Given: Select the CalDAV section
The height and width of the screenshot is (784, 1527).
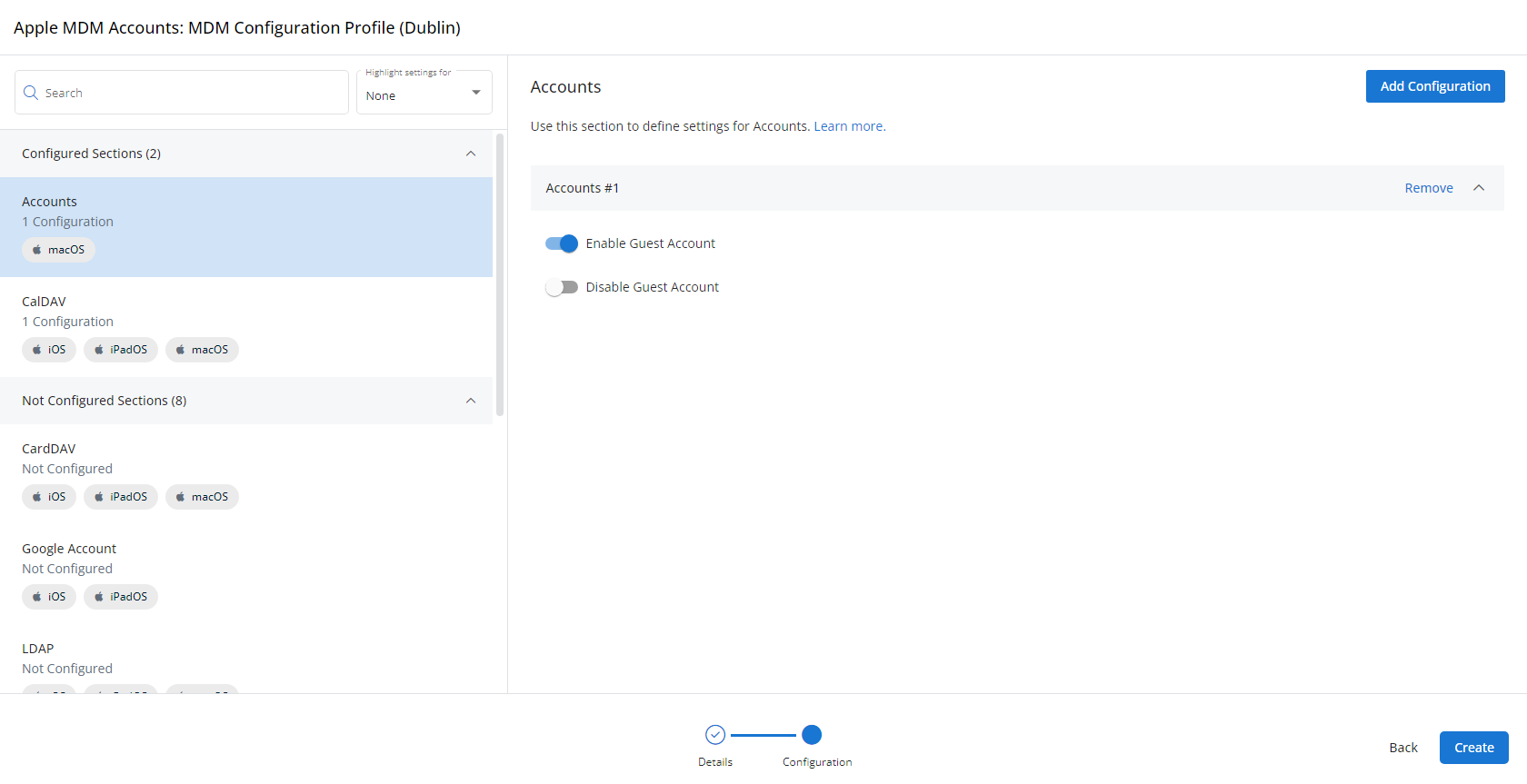Looking at the screenshot, I should click(44, 302).
